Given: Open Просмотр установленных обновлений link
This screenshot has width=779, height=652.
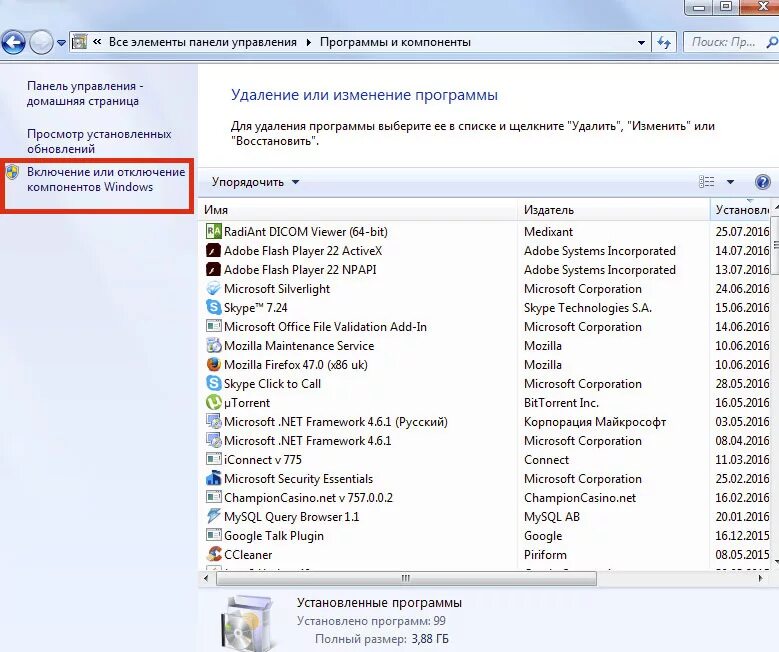Looking at the screenshot, I should (99, 141).
